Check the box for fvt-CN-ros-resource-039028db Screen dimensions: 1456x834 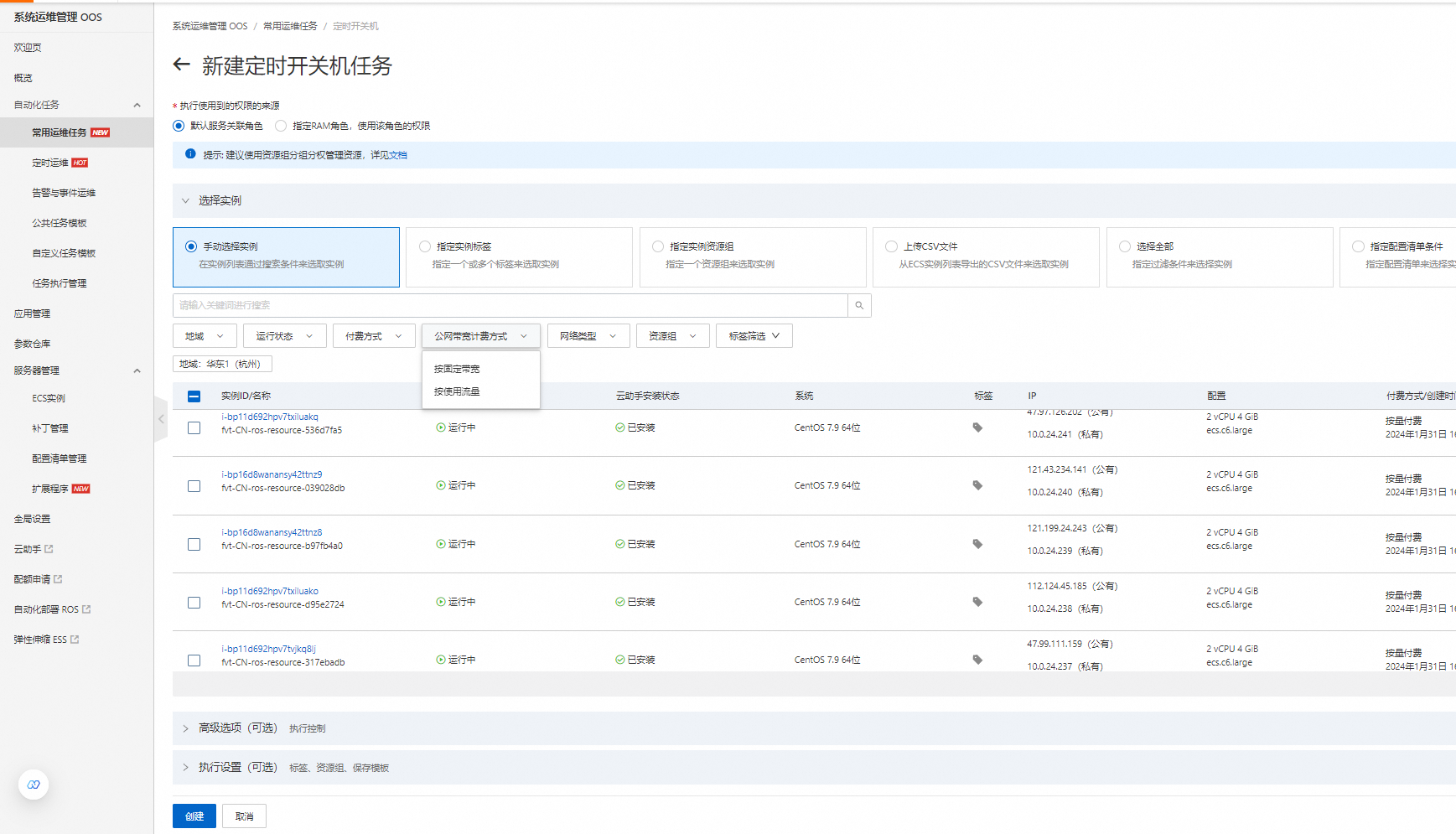(194, 486)
